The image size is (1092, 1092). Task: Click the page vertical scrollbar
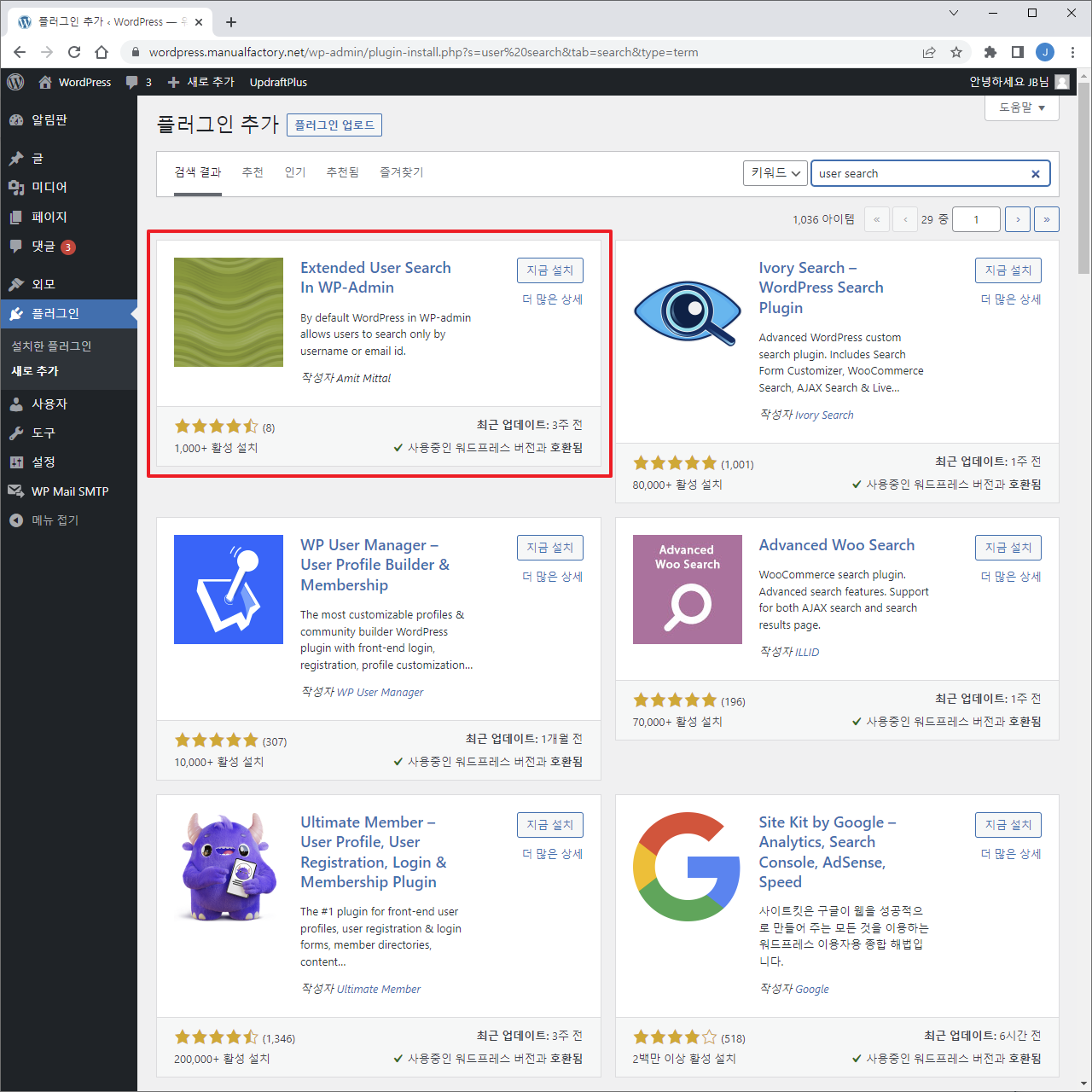[x=1083, y=179]
